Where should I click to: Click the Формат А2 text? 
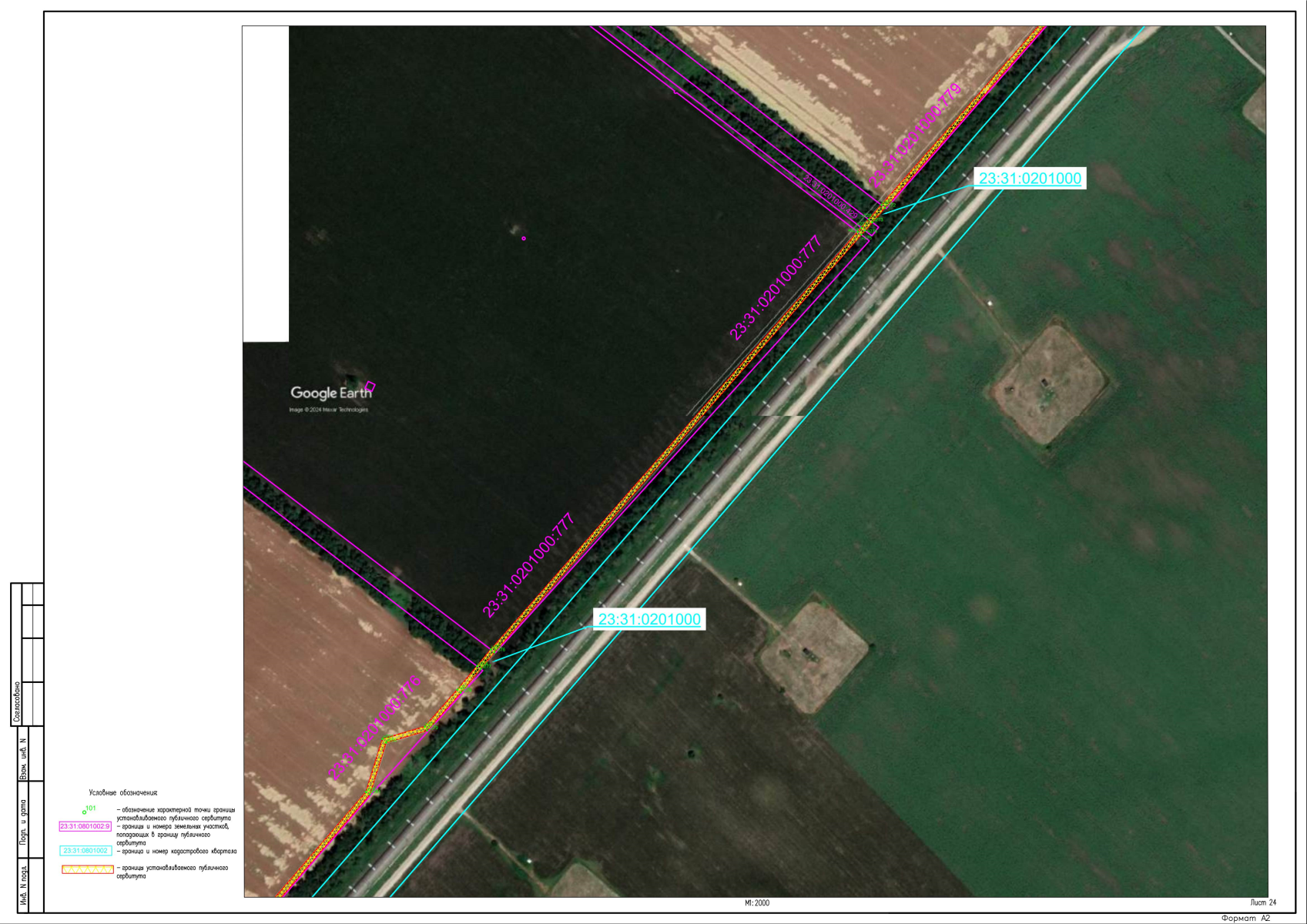pyautogui.click(x=1245, y=918)
